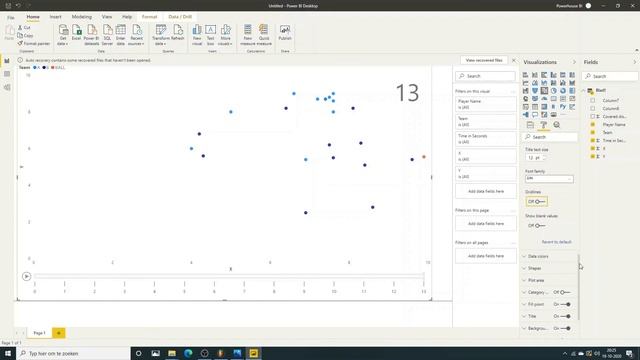Image resolution: width=640 pixels, height=360 pixels.
Task: Click Copy in Clipboard group
Action: tap(25, 36)
